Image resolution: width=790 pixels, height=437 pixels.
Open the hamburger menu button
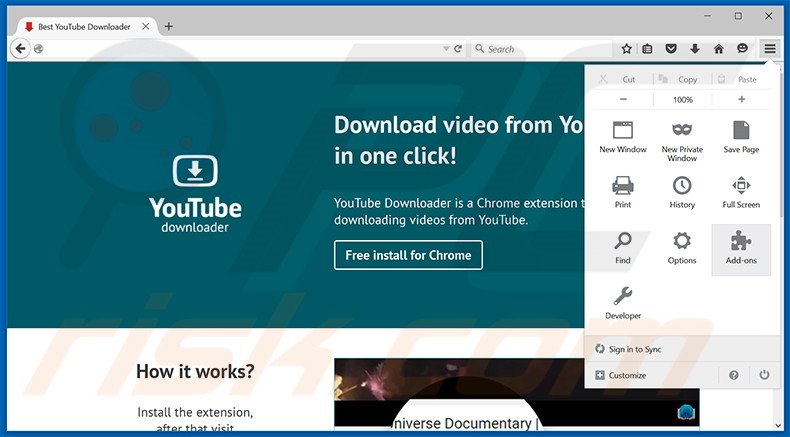tap(769, 49)
